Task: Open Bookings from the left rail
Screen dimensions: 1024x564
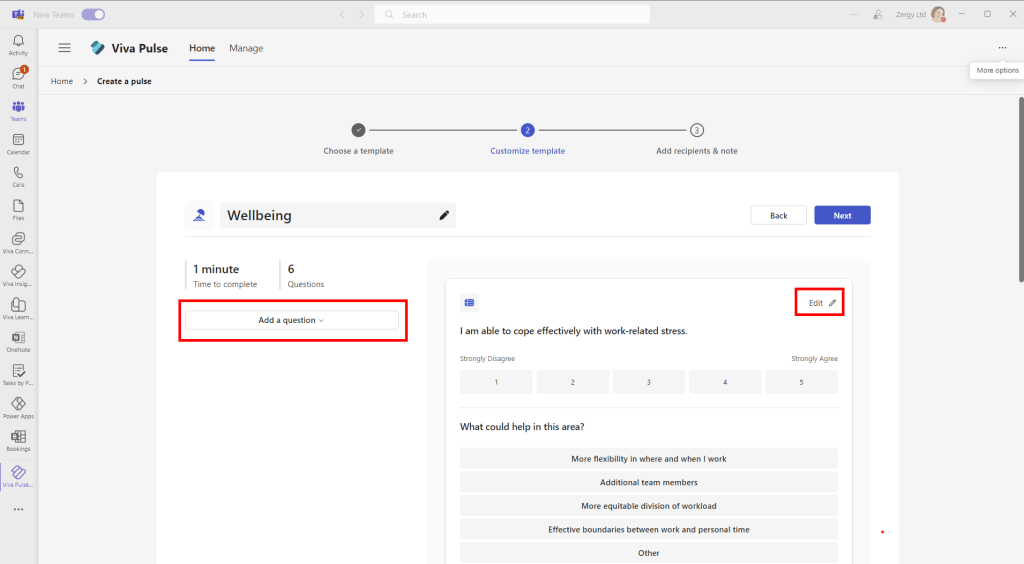Action: click(x=18, y=439)
